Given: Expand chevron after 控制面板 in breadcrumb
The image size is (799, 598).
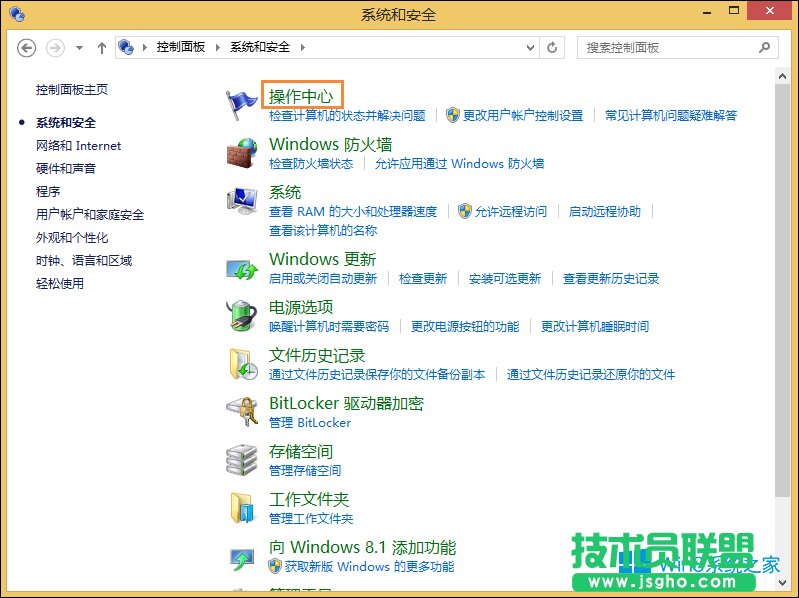Looking at the screenshot, I should click(x=218, y=47).
